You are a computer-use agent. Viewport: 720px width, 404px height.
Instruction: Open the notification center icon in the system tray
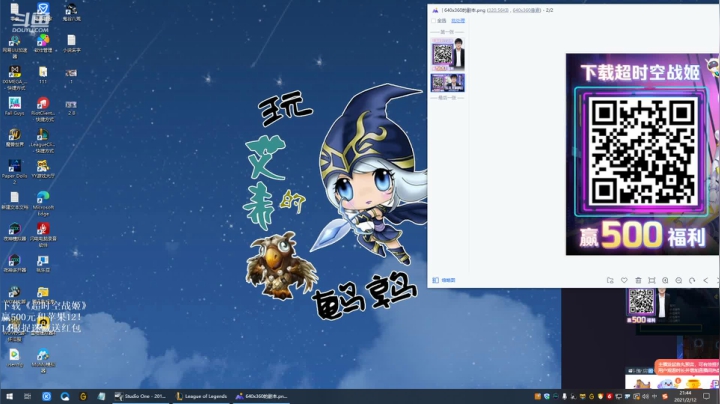tap(707, 396)
